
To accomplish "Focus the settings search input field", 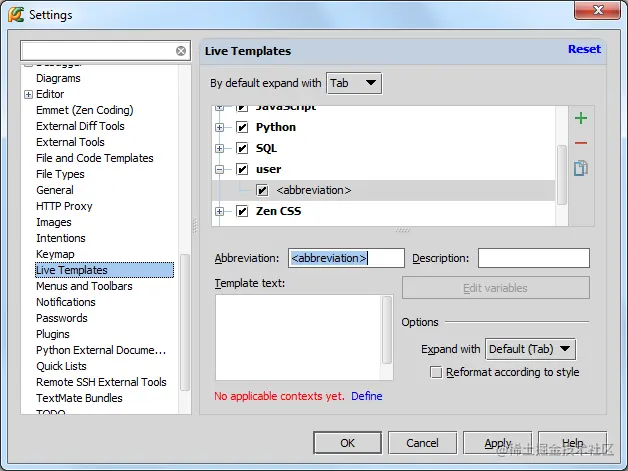I will (x=98, y=51).
